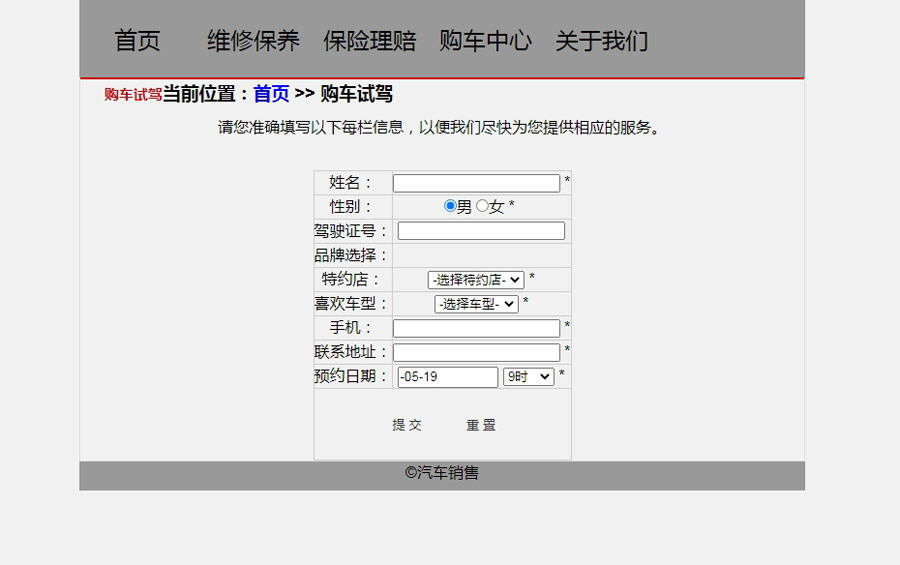Open the 首页 navigation menu item

[137, 41]
